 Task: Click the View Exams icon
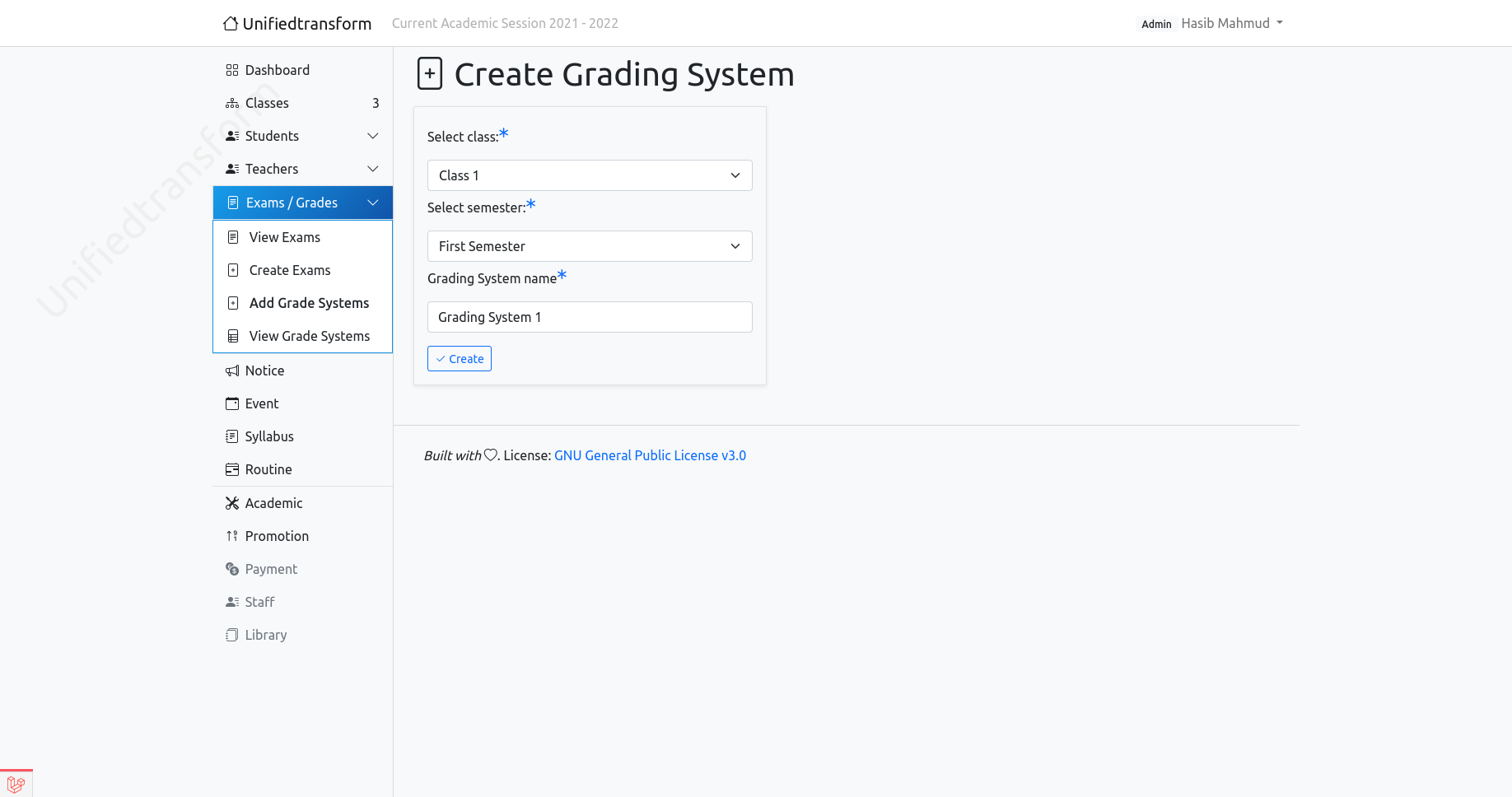233,237
